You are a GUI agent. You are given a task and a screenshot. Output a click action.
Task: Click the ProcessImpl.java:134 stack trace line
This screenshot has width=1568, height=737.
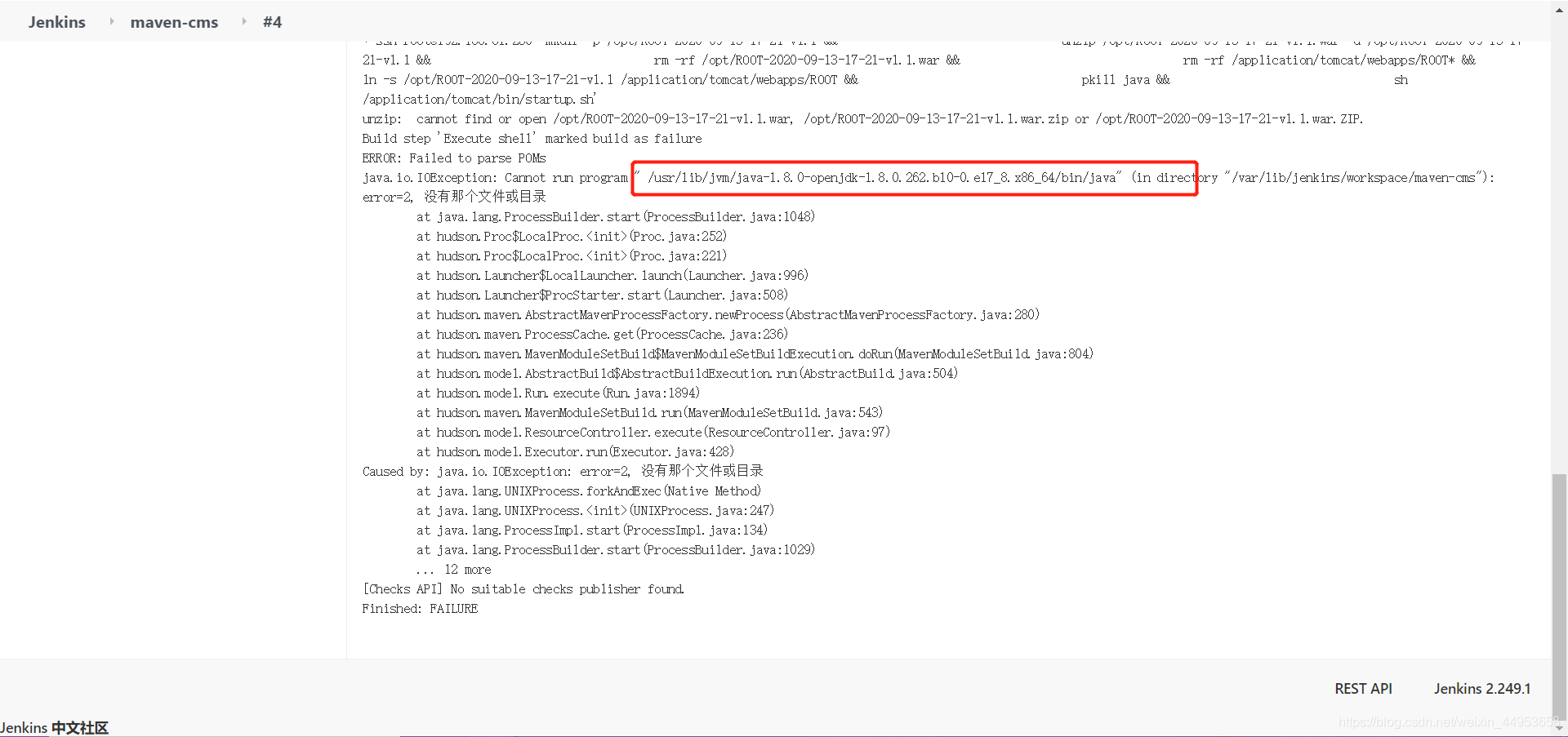tap(592, 531)
